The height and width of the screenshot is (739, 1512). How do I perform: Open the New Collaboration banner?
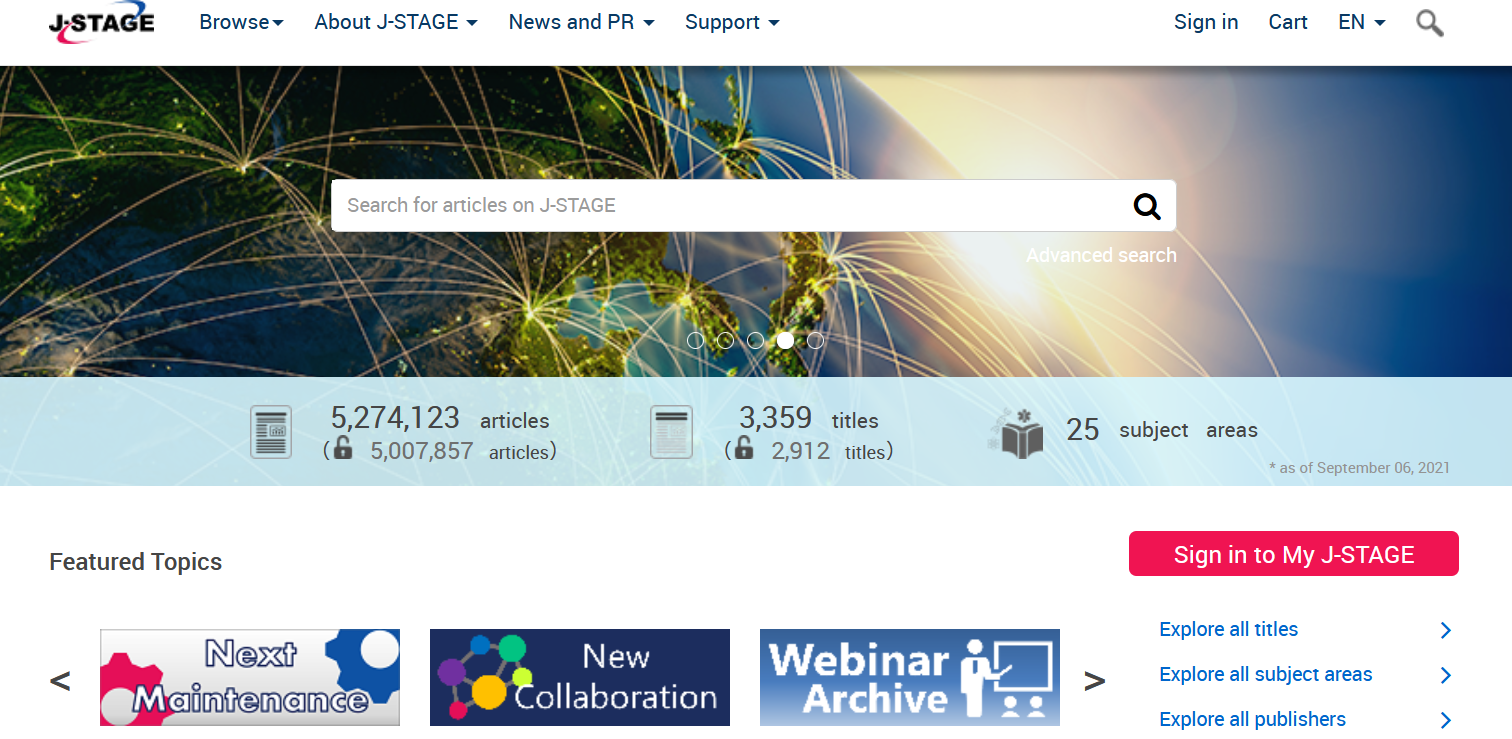580,677
